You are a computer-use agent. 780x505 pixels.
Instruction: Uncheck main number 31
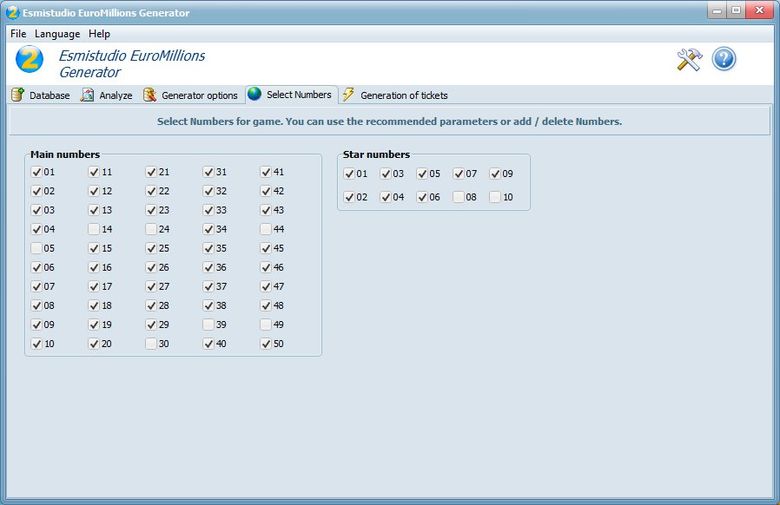coord(208,172)
